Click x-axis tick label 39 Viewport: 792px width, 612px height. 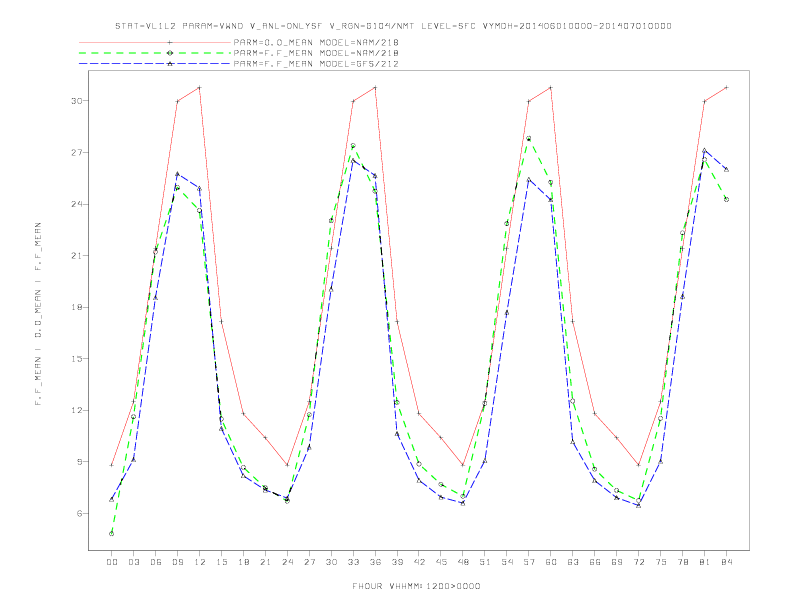(x=397, y=562)
